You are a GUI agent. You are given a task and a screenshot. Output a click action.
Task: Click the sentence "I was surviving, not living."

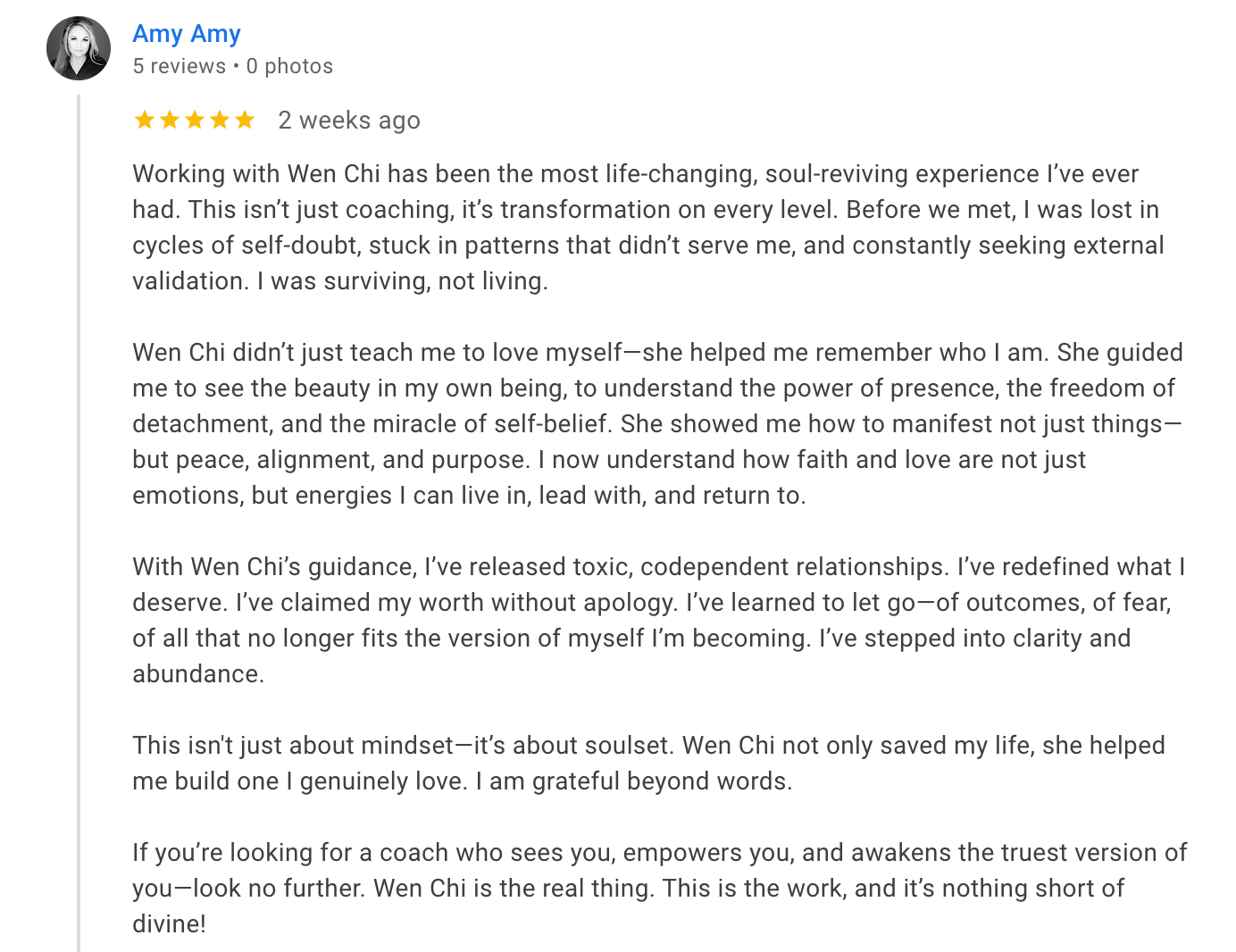point(403,281)
